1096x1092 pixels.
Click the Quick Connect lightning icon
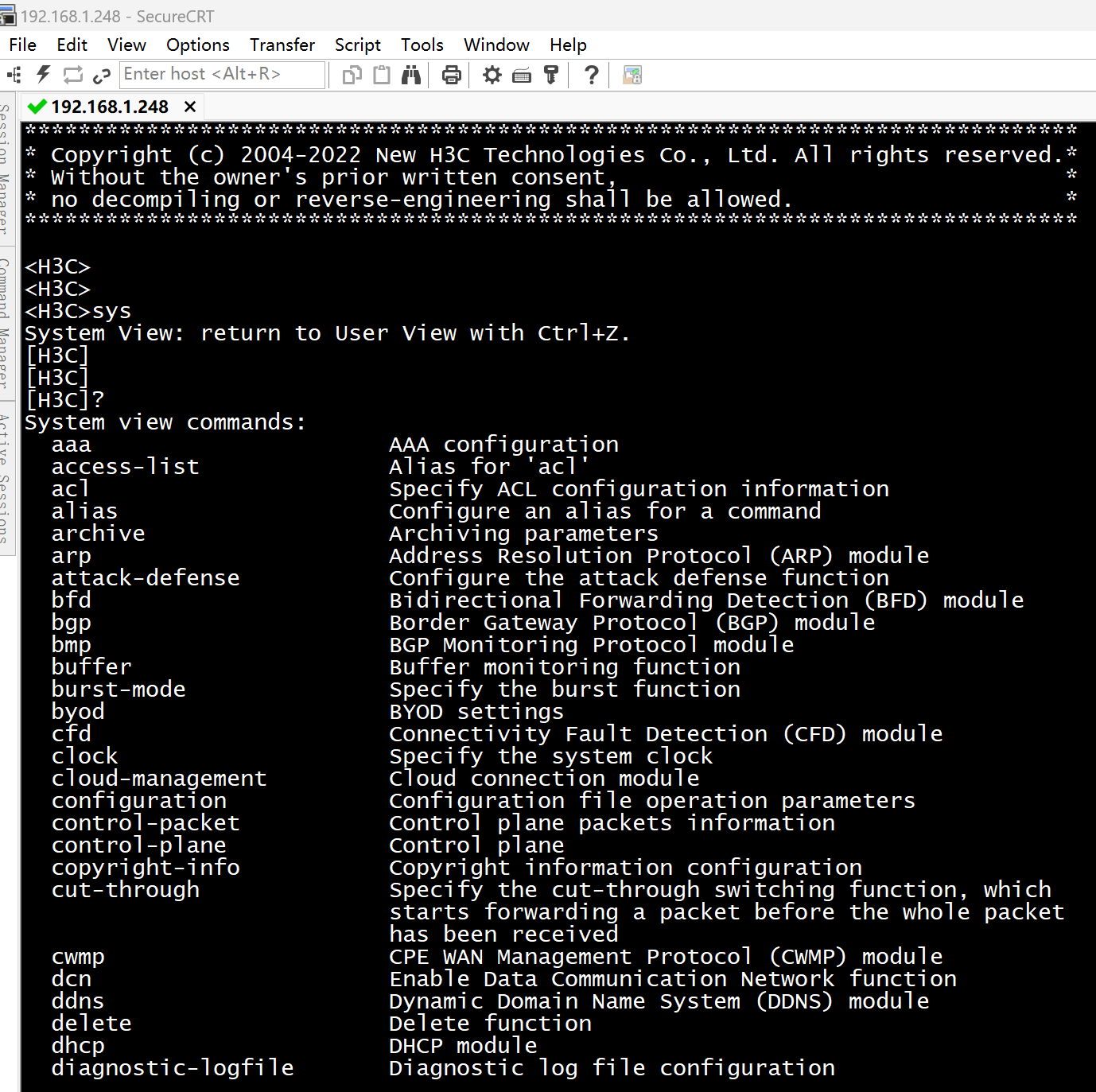point(43,75)
